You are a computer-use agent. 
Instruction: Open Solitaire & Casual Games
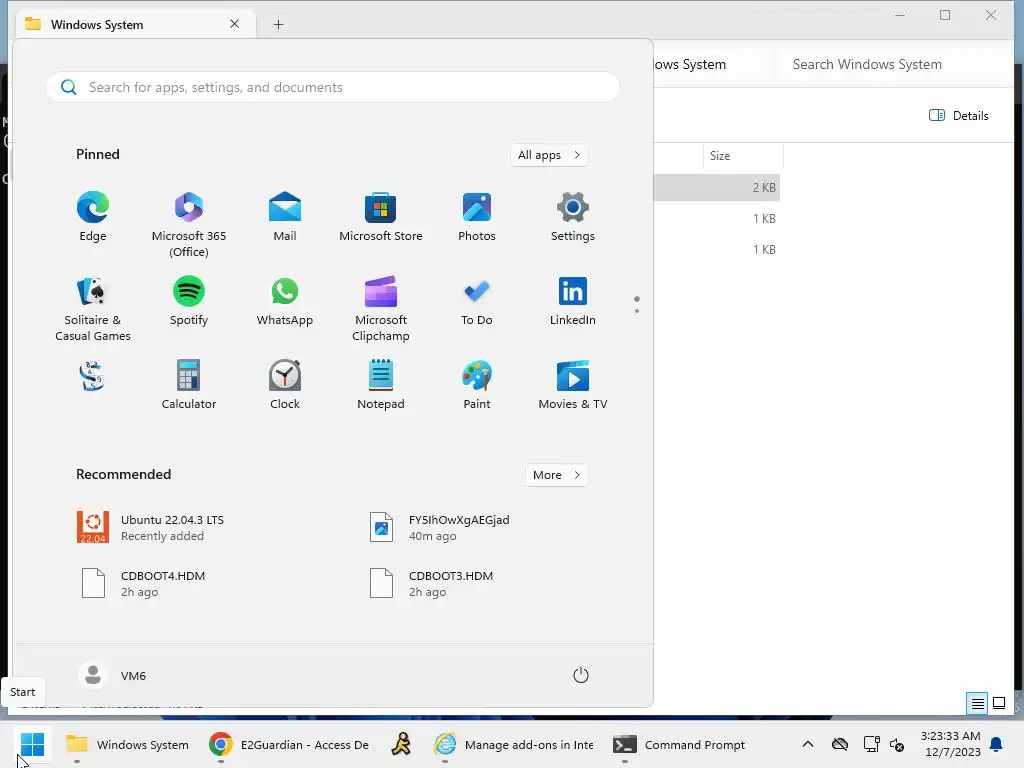[x=93, y=309]
